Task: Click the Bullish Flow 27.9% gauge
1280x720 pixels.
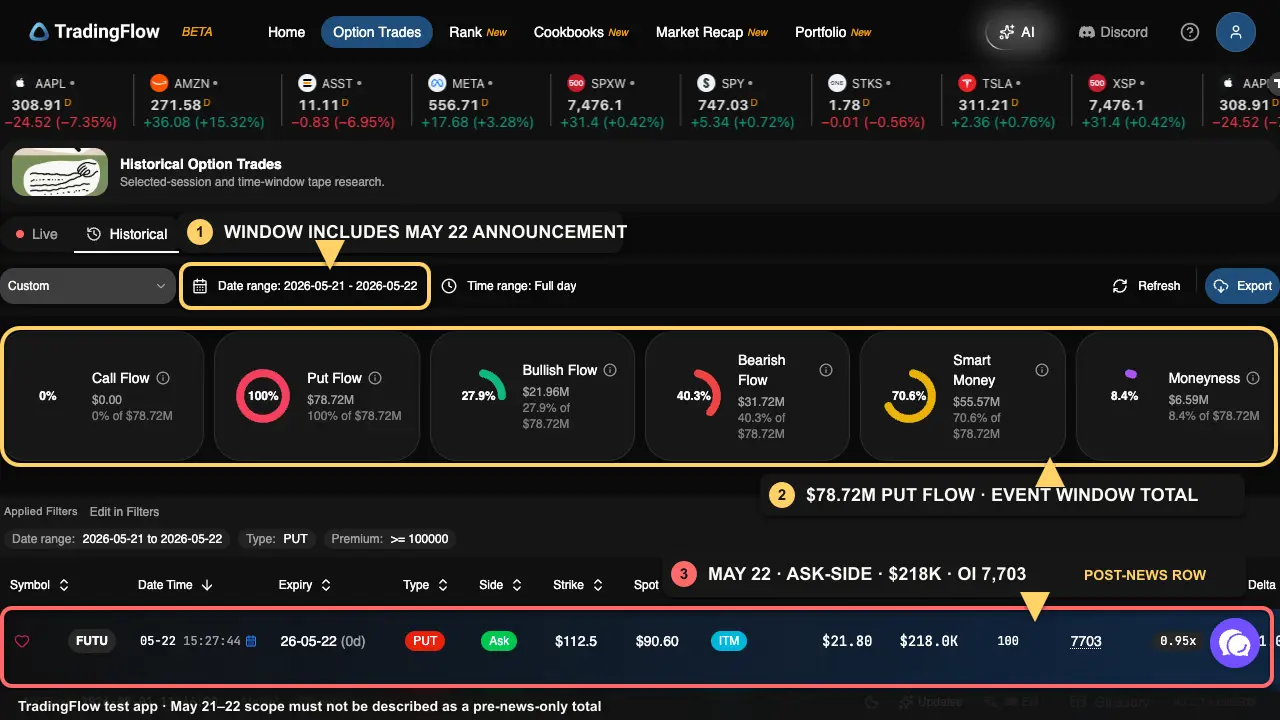Action: coord(478,395)
